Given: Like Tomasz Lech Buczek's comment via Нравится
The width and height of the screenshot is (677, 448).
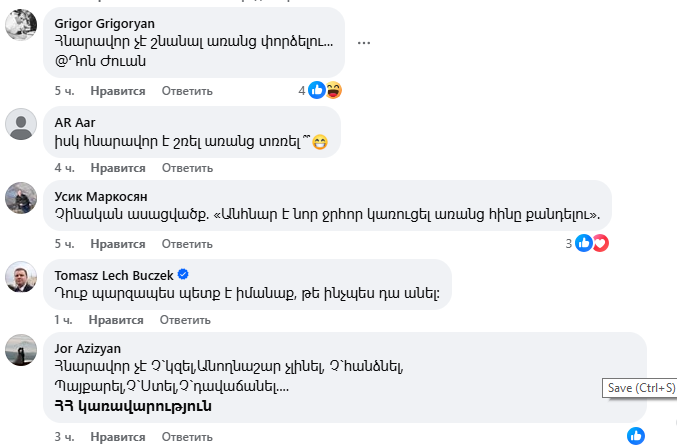Looking at the screenshot, I should (x=116, y=320).
